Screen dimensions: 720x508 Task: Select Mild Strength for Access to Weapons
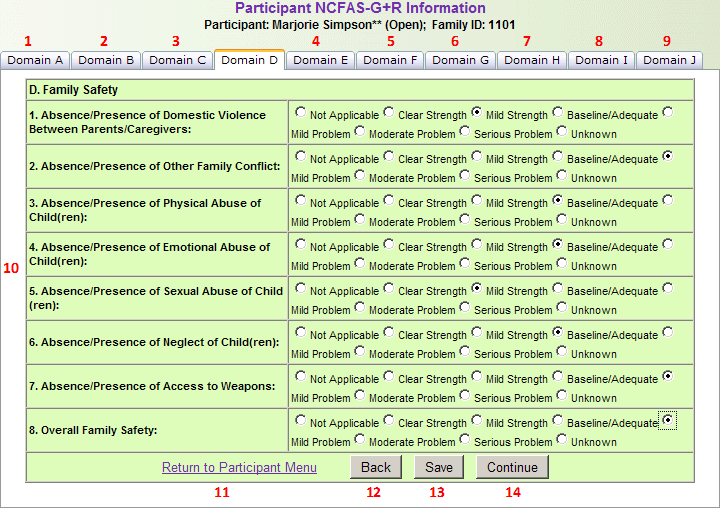(x=476, y=377)
